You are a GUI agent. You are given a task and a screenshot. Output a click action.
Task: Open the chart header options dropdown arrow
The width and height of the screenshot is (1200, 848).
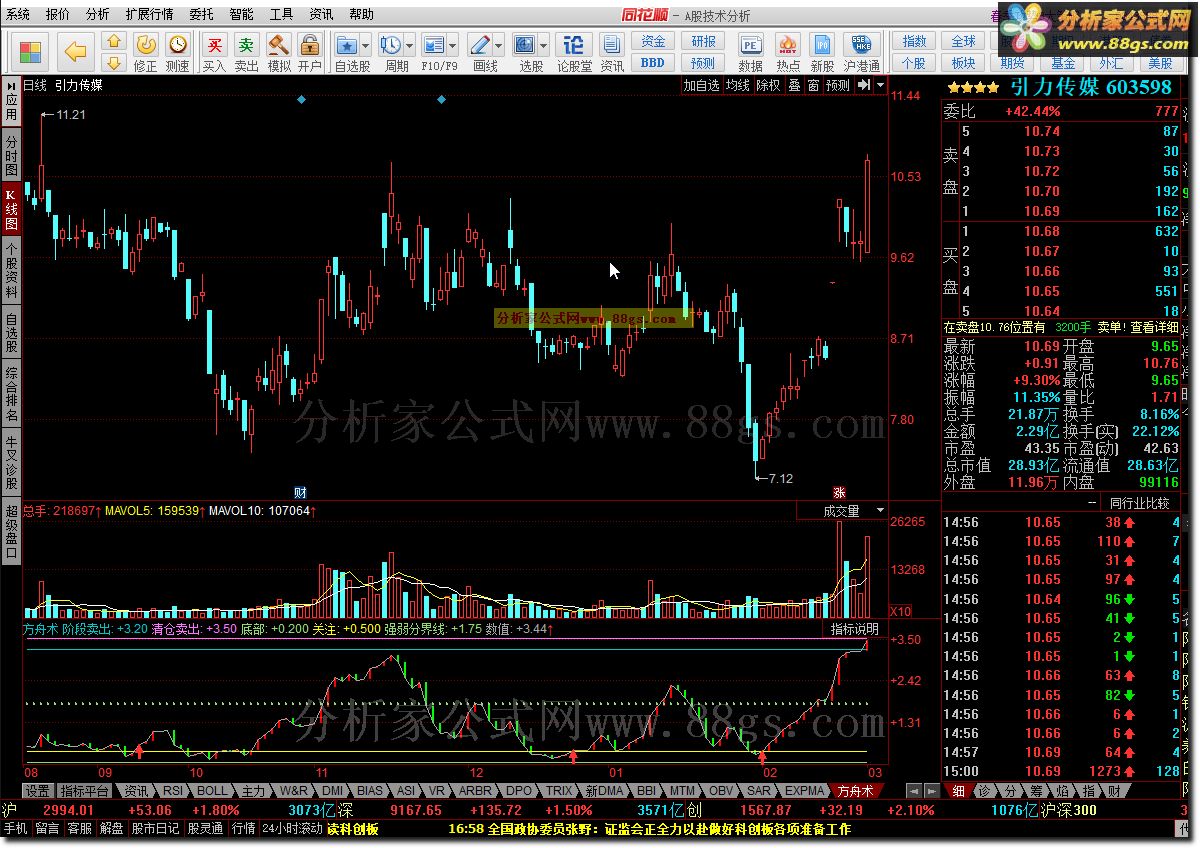[x=880, y=86]
